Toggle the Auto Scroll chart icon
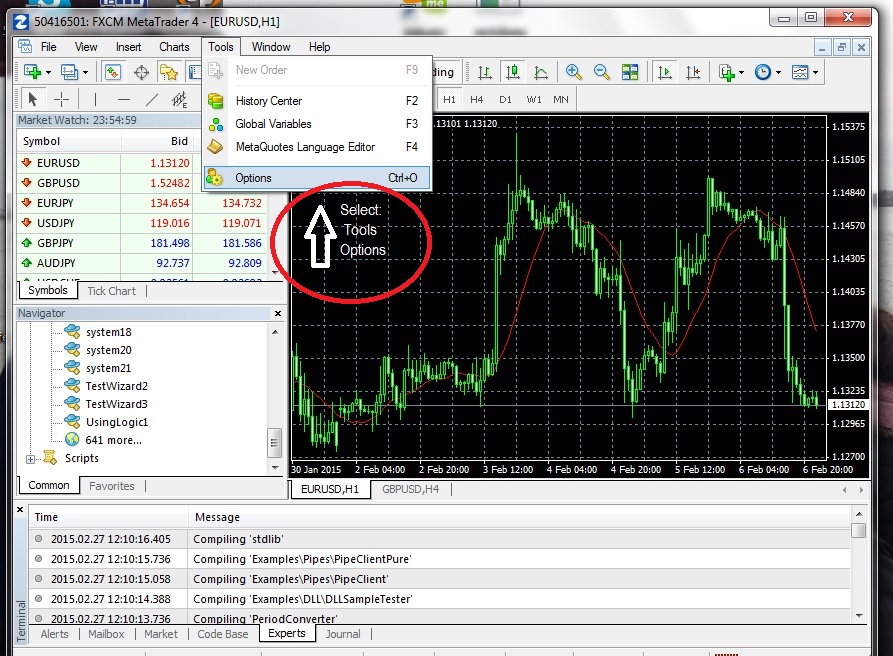 coord(665,72)
